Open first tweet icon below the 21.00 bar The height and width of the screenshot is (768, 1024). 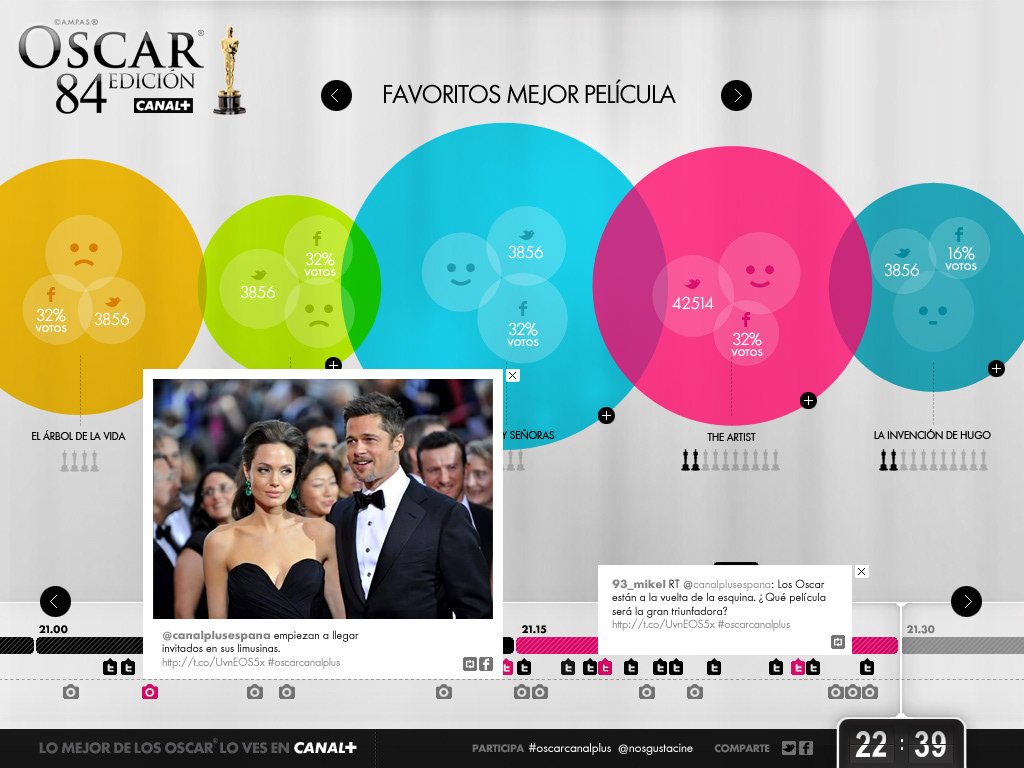pyautogui.click(x=110, y=667)
